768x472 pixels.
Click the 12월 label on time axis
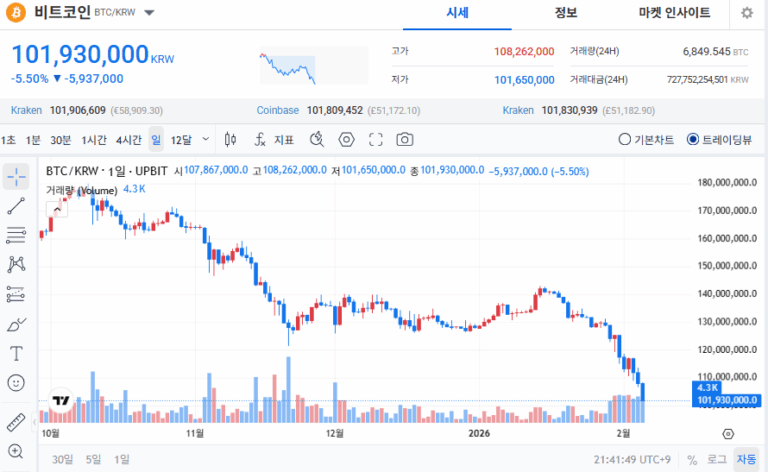click(x=335, y=433)
